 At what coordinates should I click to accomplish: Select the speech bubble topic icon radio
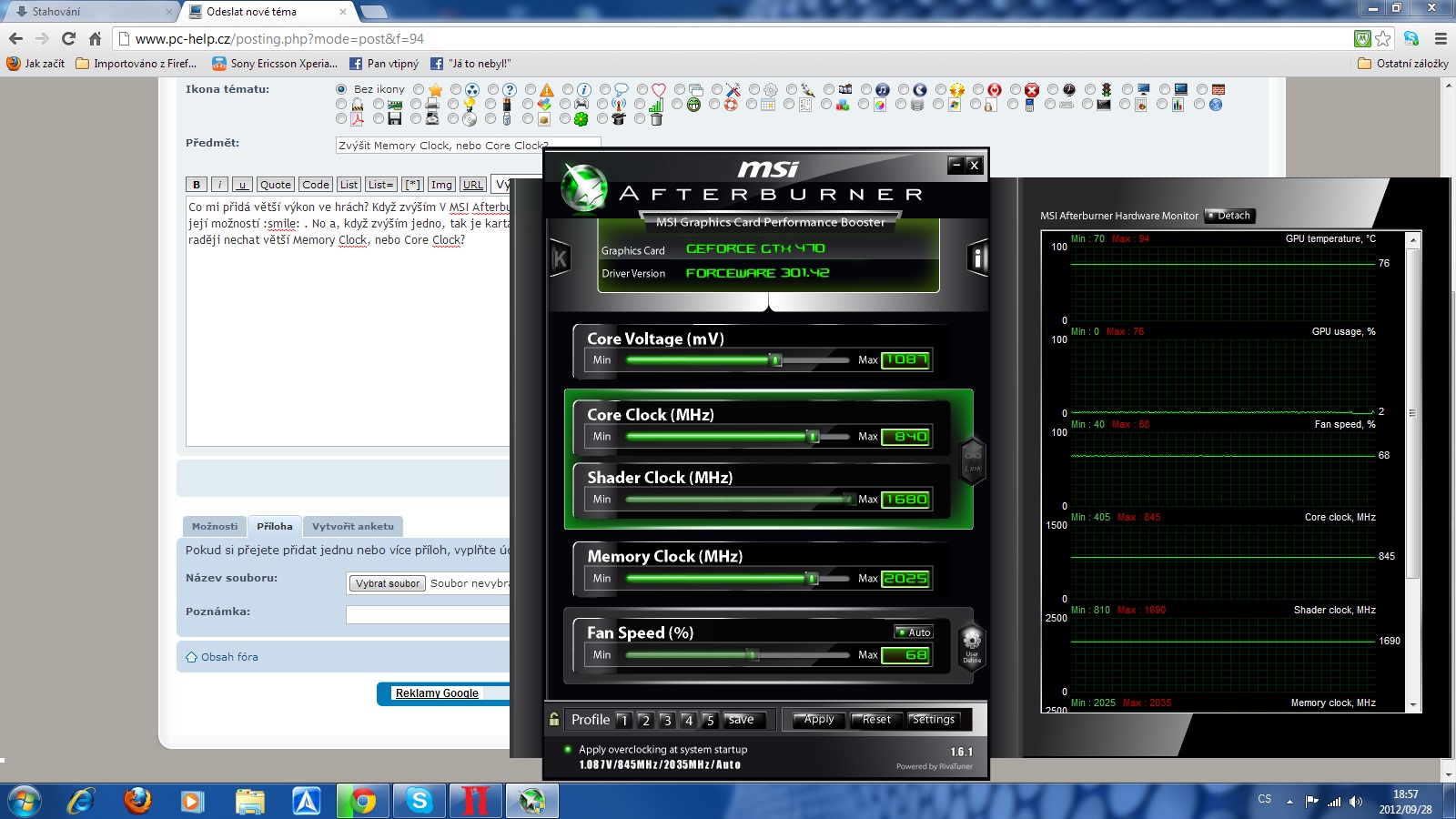[x=605, y=89]
